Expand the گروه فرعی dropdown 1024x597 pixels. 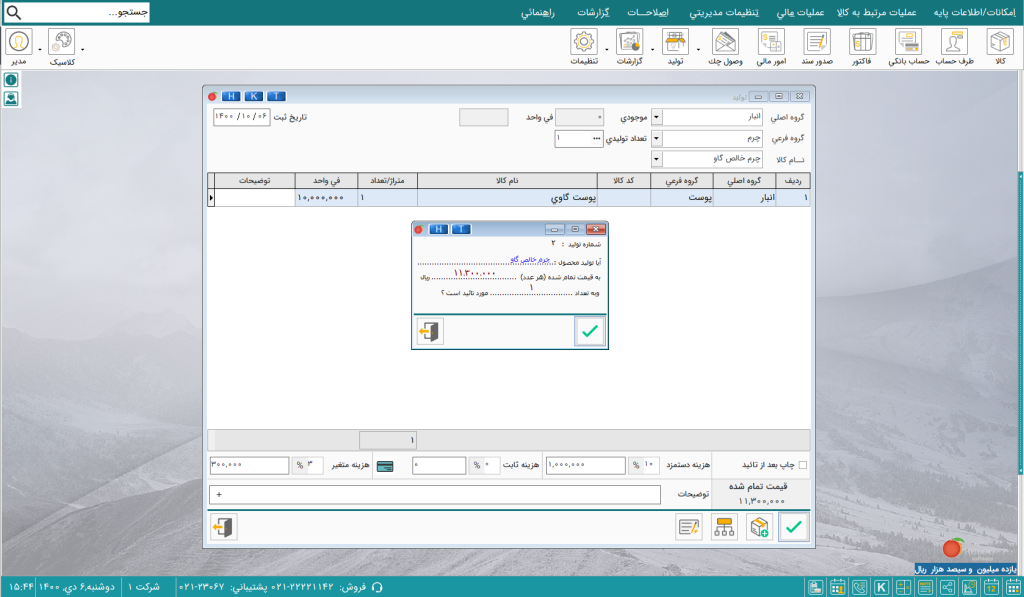tap(656, 138)
